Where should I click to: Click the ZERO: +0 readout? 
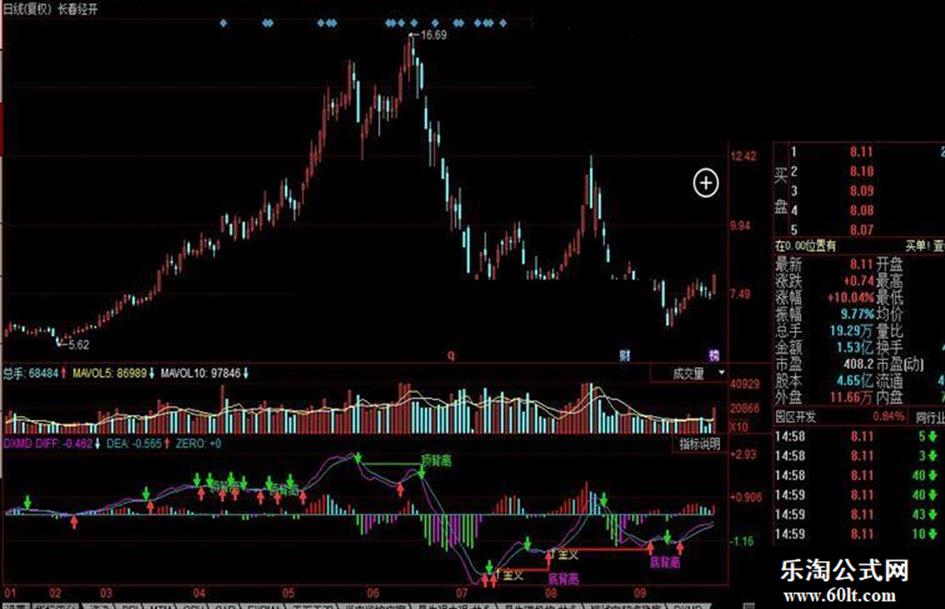pyautogui.click(x=198, y=444)
